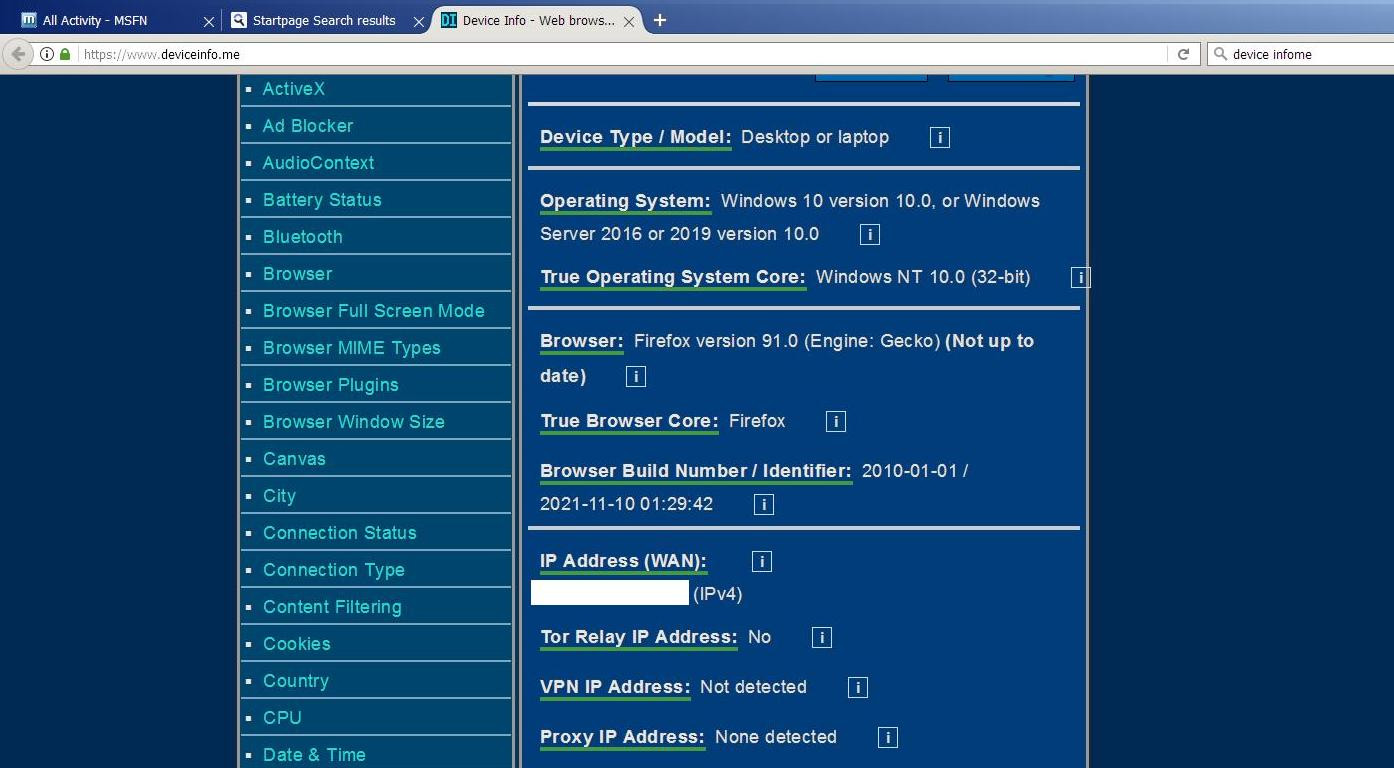Open info icon beside True Operating System Core

[1080, 278]
